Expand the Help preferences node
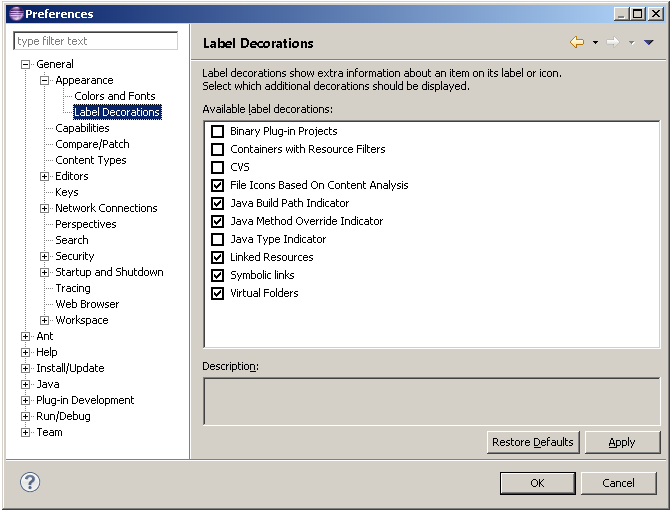This screenshot has height=512, width=672. click(x=26, y=352)
